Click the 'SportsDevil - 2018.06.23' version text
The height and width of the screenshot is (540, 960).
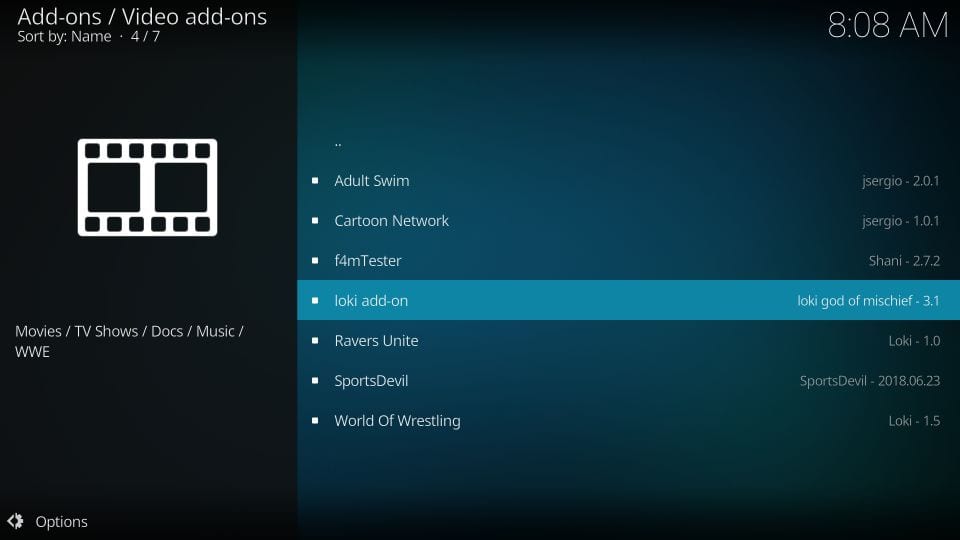tap(869, 381)
